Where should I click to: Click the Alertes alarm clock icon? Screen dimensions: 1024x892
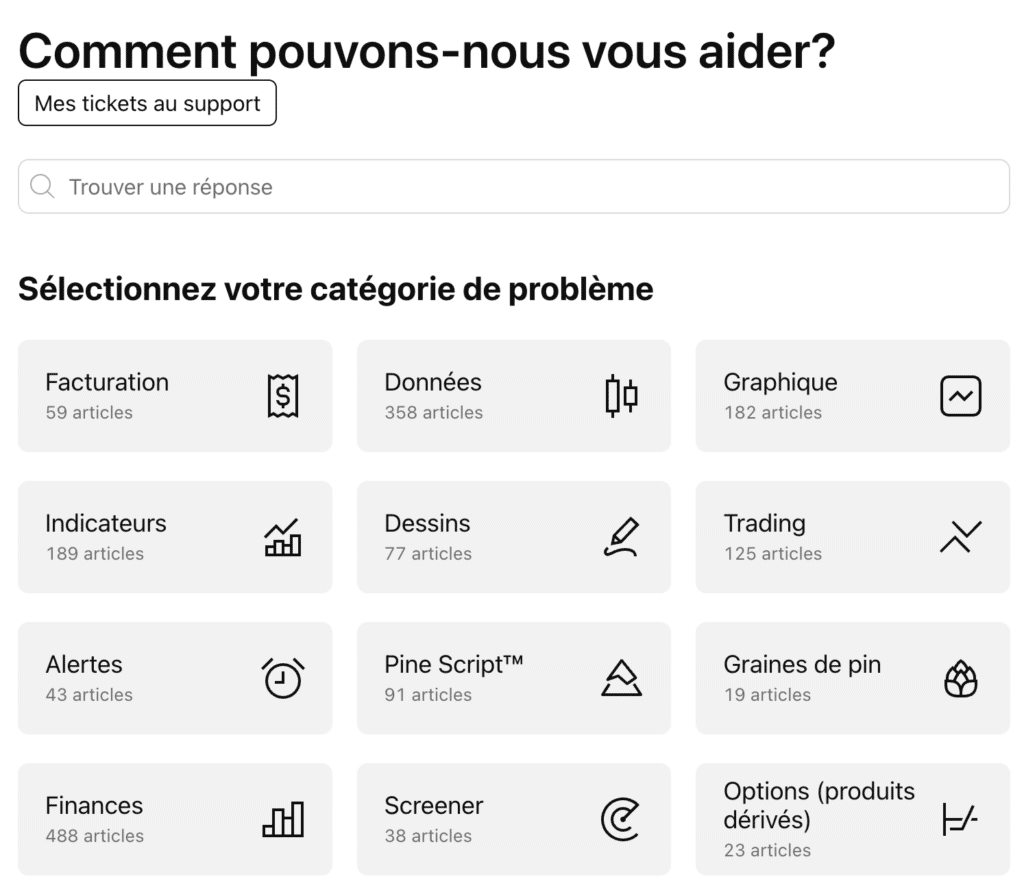283,678
